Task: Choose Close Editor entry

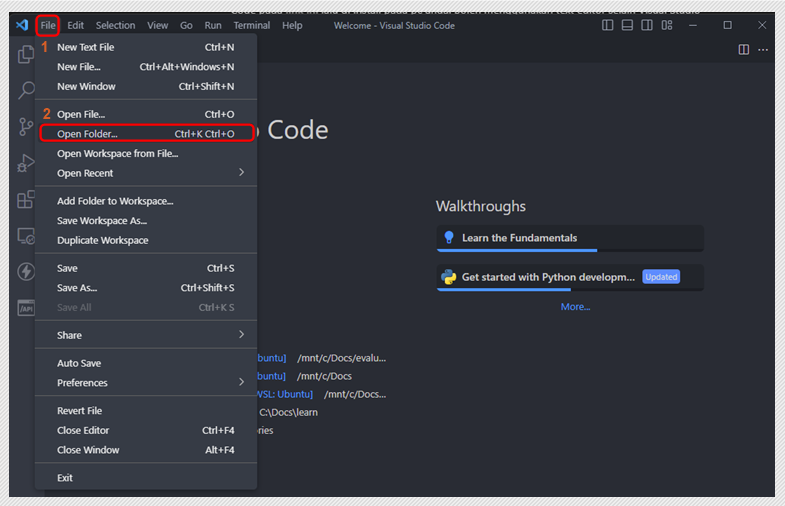Action: click(x=146, y=430)
